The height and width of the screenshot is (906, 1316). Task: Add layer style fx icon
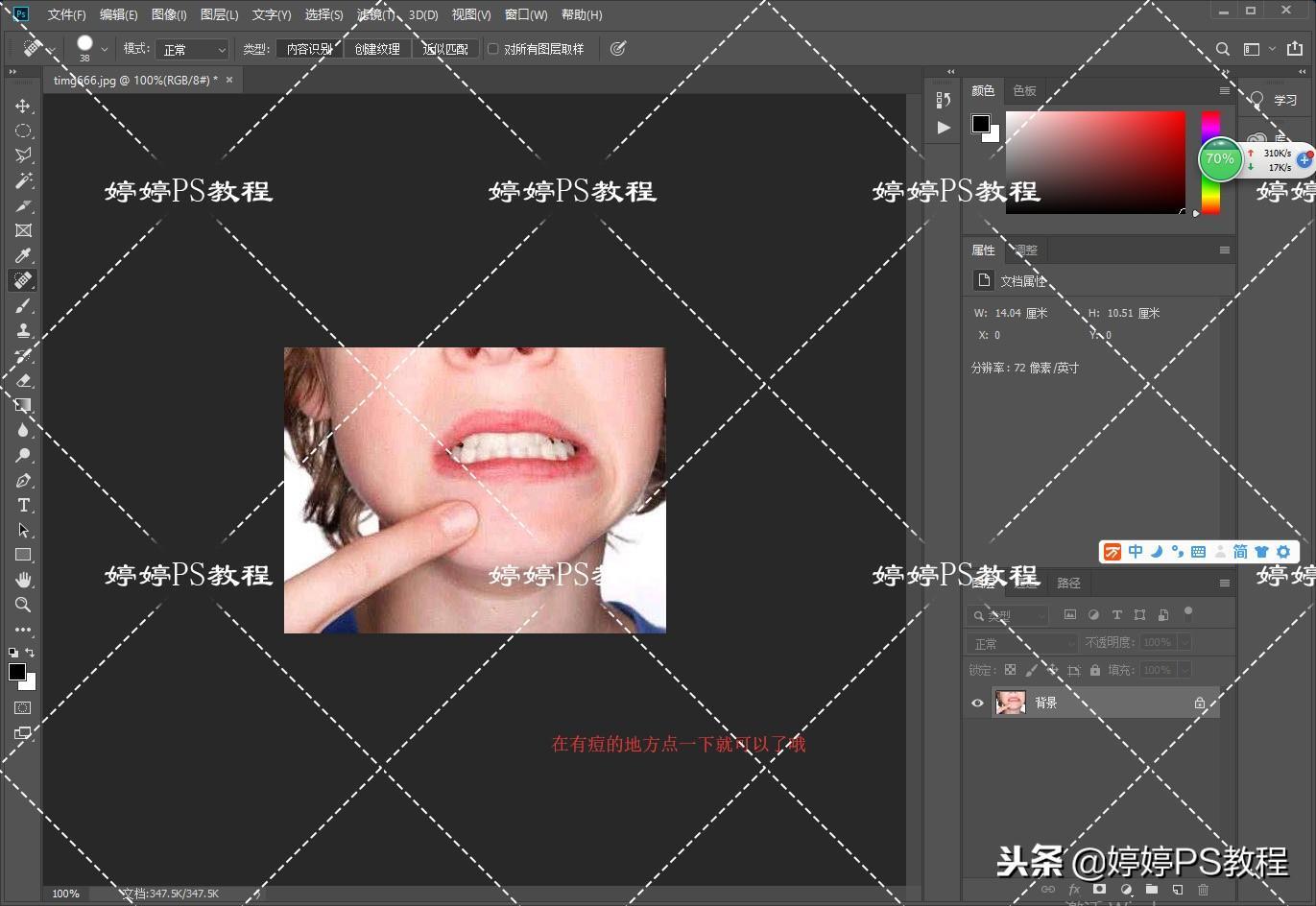[x=1074, y=890]
